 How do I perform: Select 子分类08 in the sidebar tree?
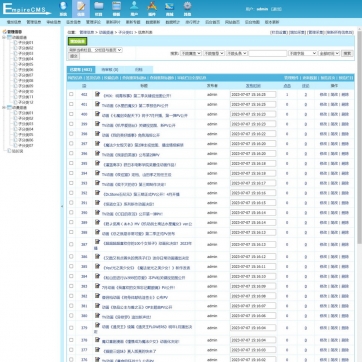tap(25, 81)
